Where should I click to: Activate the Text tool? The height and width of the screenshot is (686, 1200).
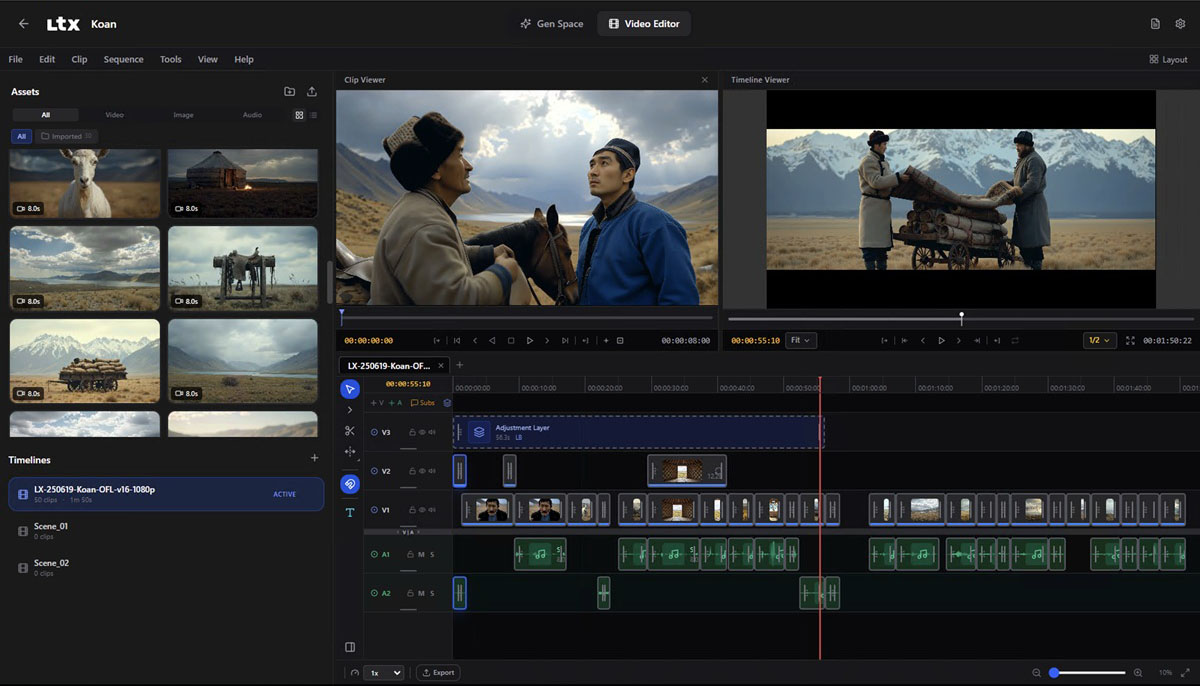point(349,512)
